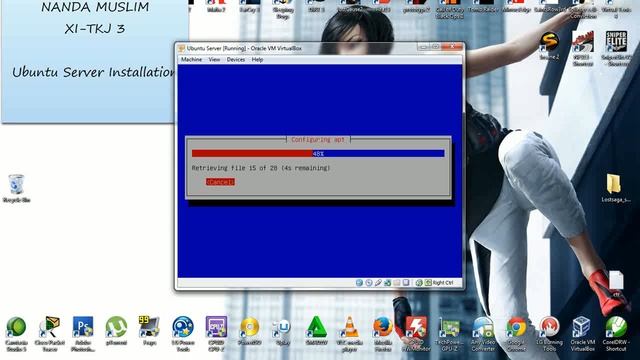The width and height of the screenshot is (640, 360).
Task: Select the Lostsaga folder on desktop
Action: [616, 188]
